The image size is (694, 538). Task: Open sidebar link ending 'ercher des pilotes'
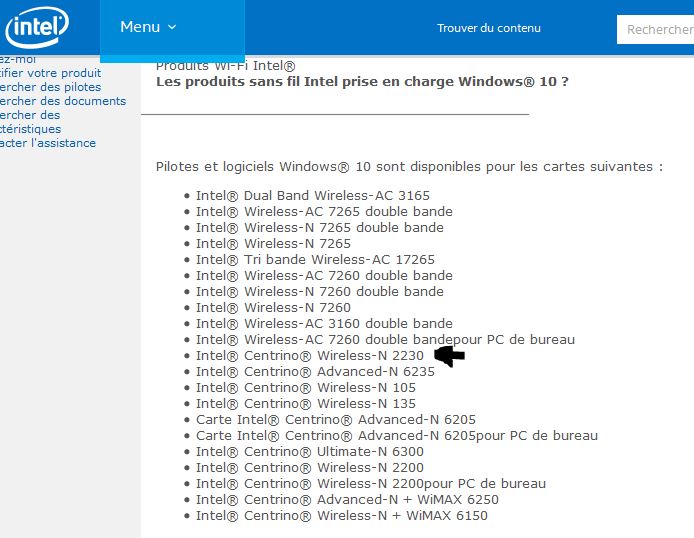point(50,87)
